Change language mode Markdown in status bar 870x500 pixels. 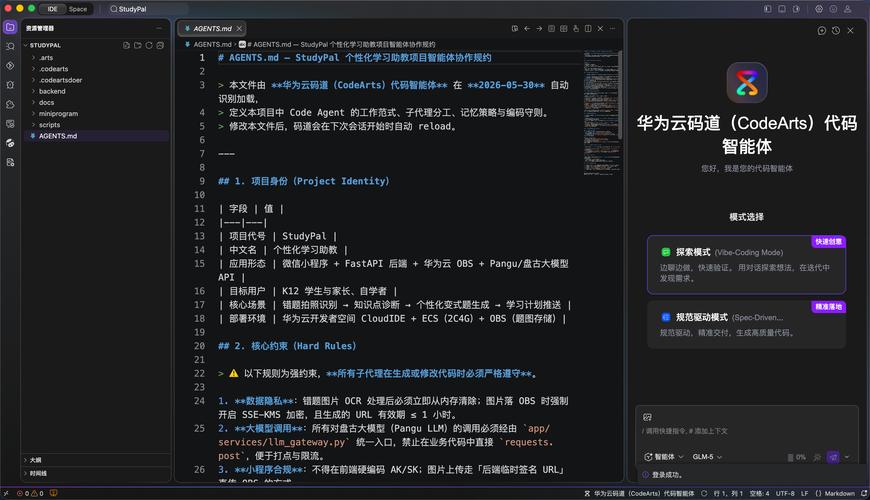point(834,493)
